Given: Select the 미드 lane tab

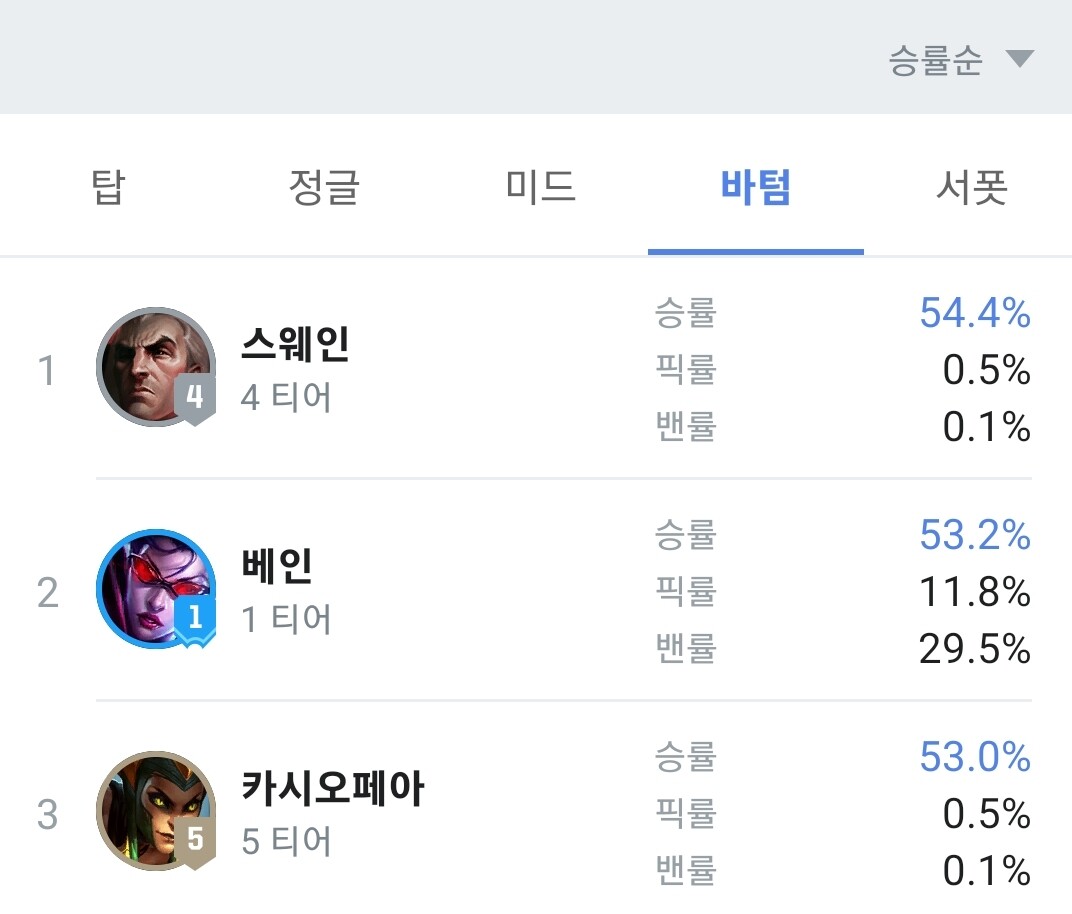Looking at the screenshot, I should (x=540, y=187).
